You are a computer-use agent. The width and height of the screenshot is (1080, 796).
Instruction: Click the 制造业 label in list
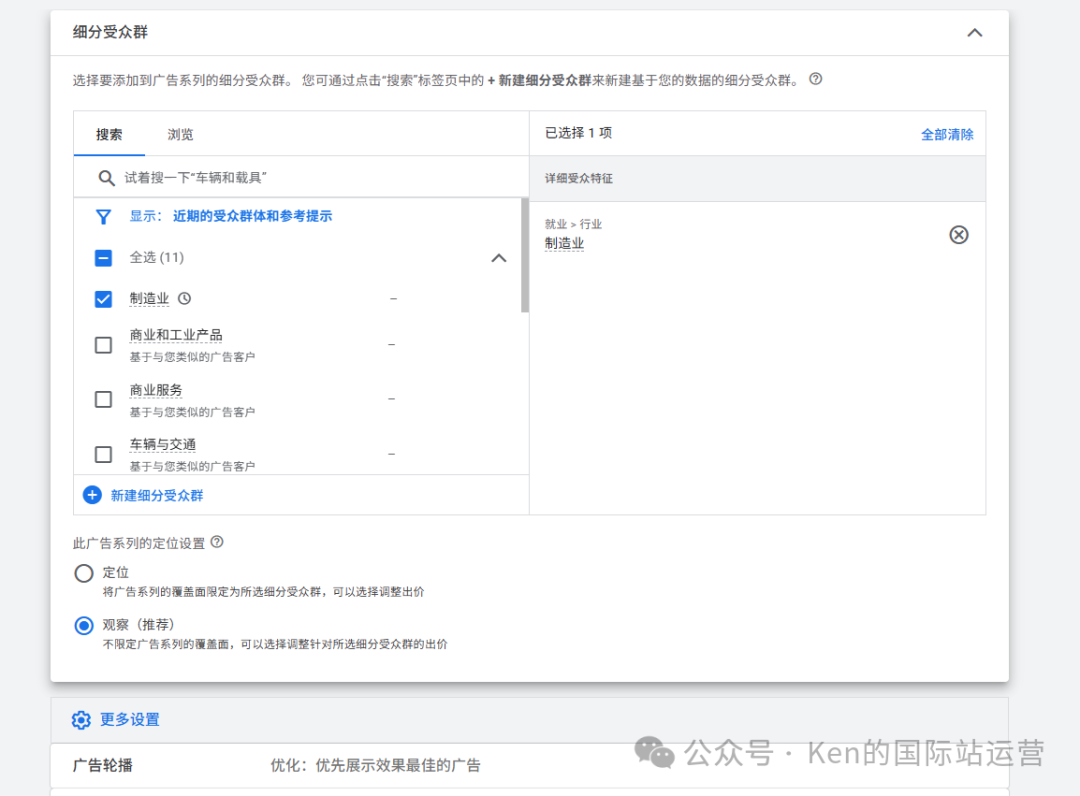[x=149, y=298]
